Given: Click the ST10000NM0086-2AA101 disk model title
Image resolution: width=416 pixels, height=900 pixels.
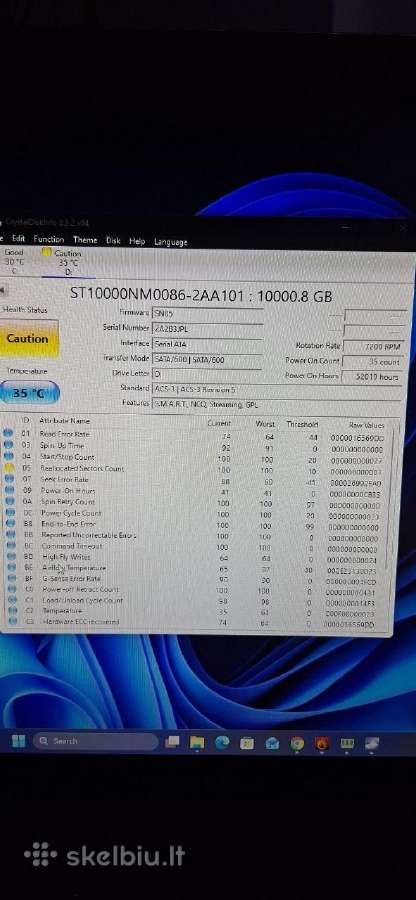Looking at the screenshot, I should (201, 295).
